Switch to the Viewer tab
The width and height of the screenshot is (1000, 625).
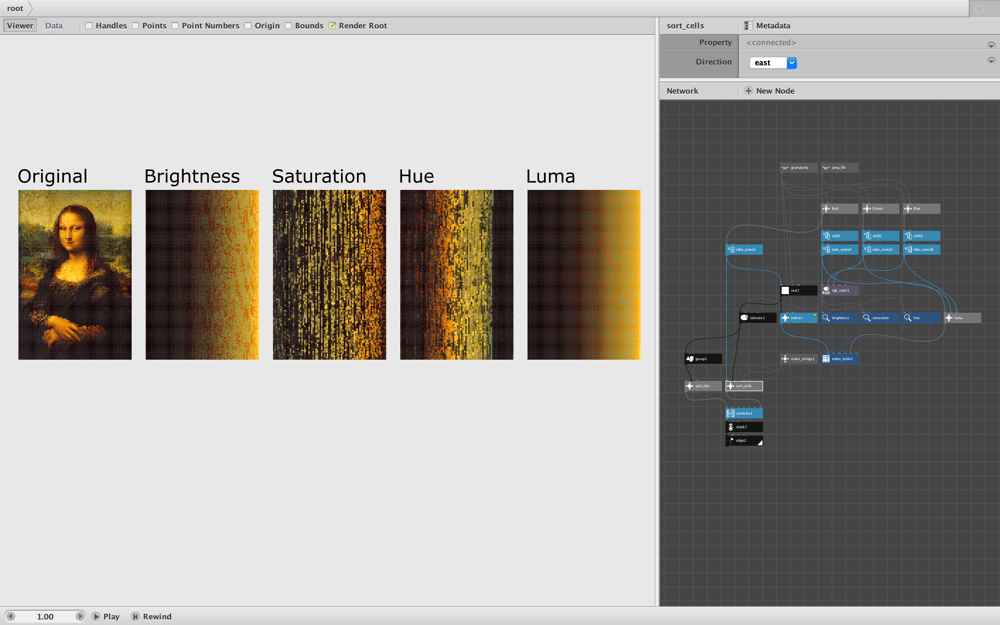20,26
